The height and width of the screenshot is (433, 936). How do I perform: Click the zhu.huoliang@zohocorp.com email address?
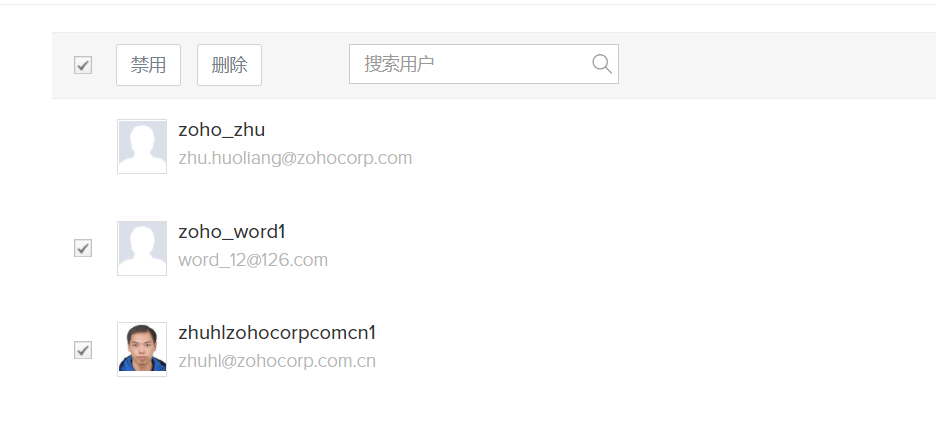pos(295,158)
